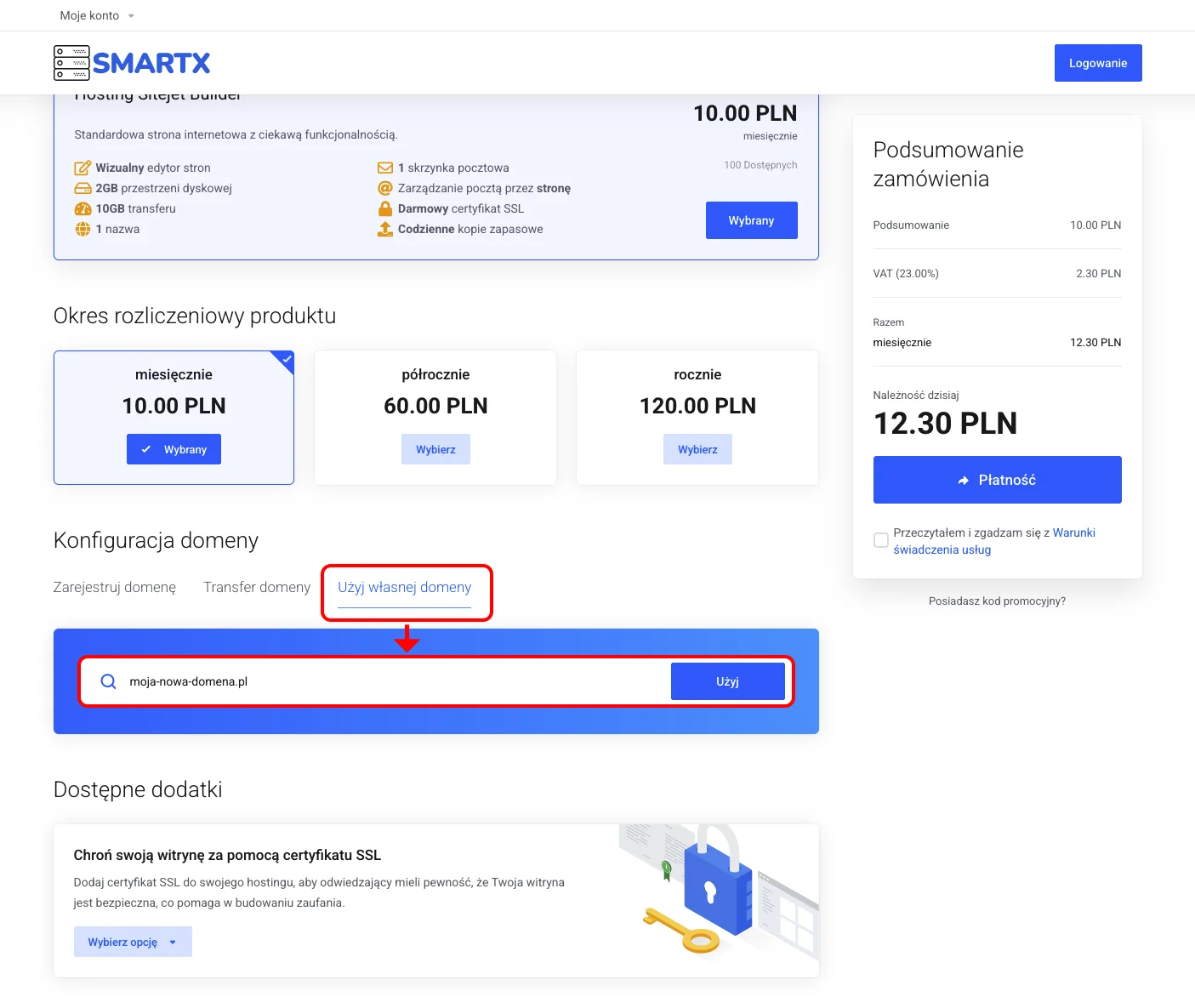Click the magnifier icon in domain field

108,681
